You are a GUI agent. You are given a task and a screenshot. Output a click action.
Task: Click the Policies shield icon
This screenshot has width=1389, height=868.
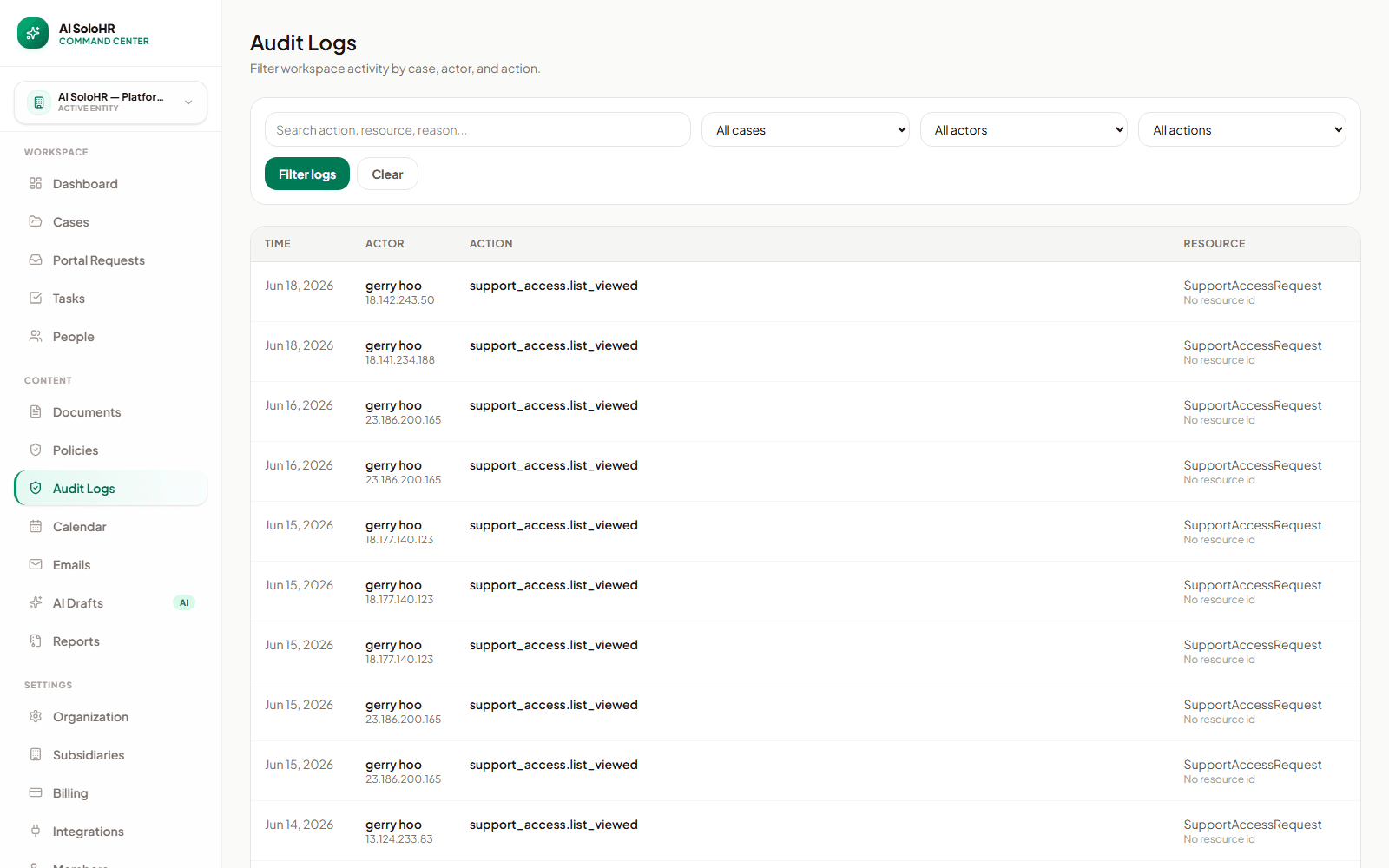(x=36, y=450)
